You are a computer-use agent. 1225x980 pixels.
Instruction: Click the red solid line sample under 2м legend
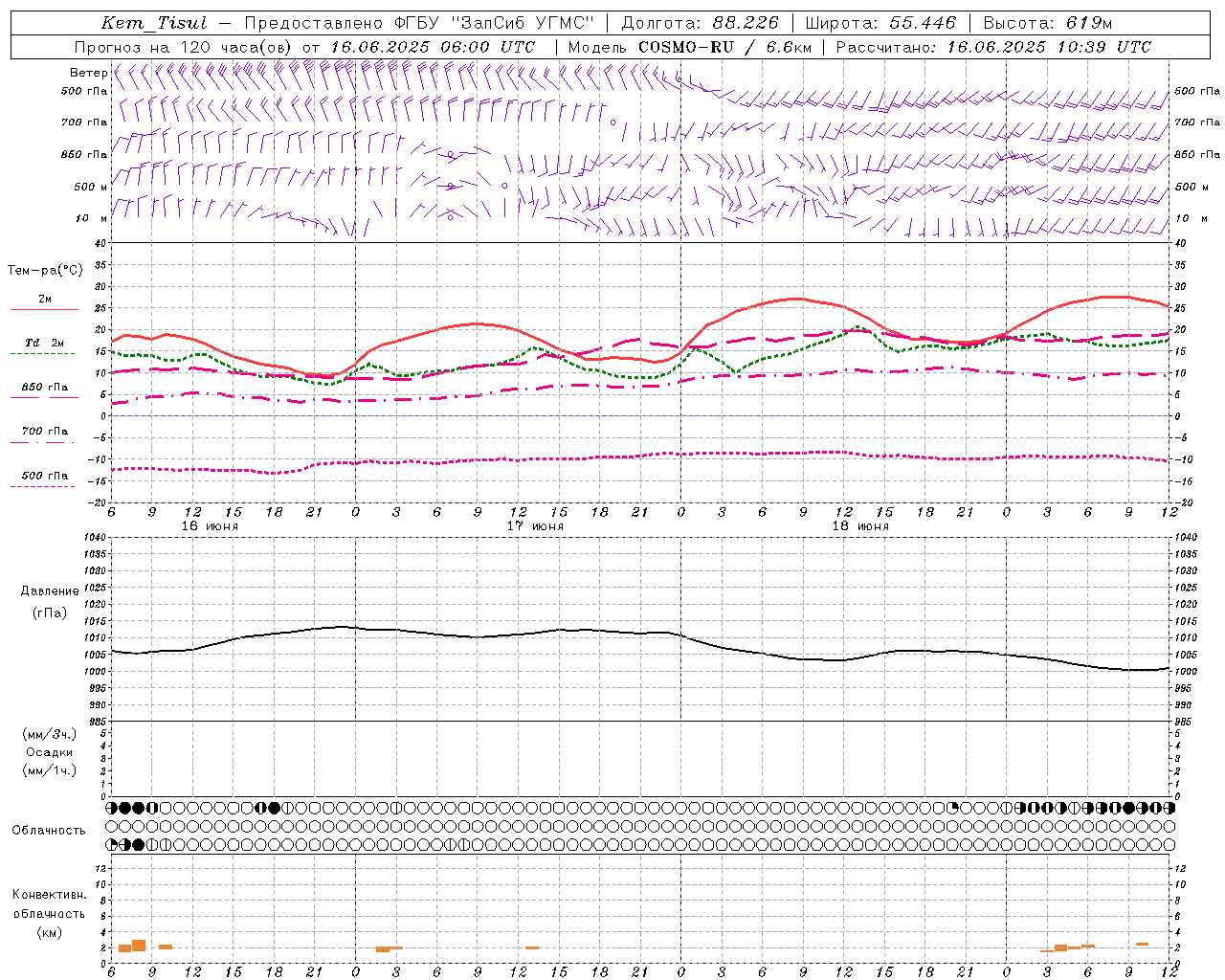click(x=44, y=310)
